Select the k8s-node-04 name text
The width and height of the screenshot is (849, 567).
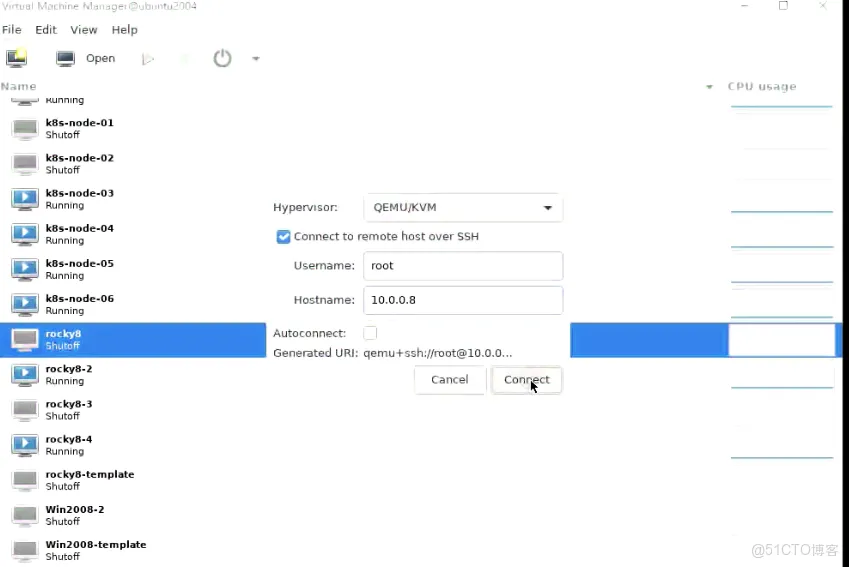tap(80, 229)
